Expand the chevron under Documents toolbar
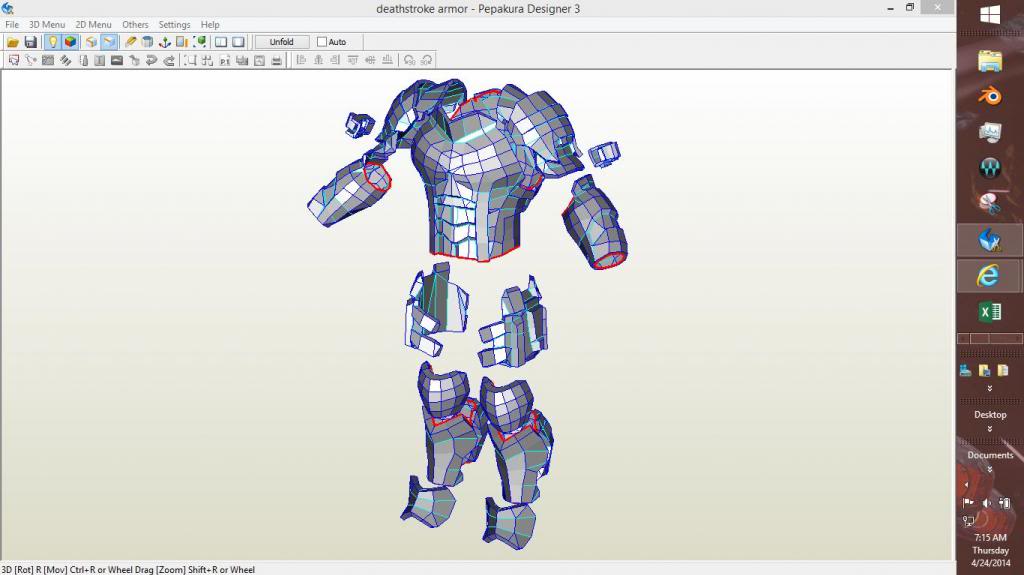The image size is (1024, 575). (990, 470)
